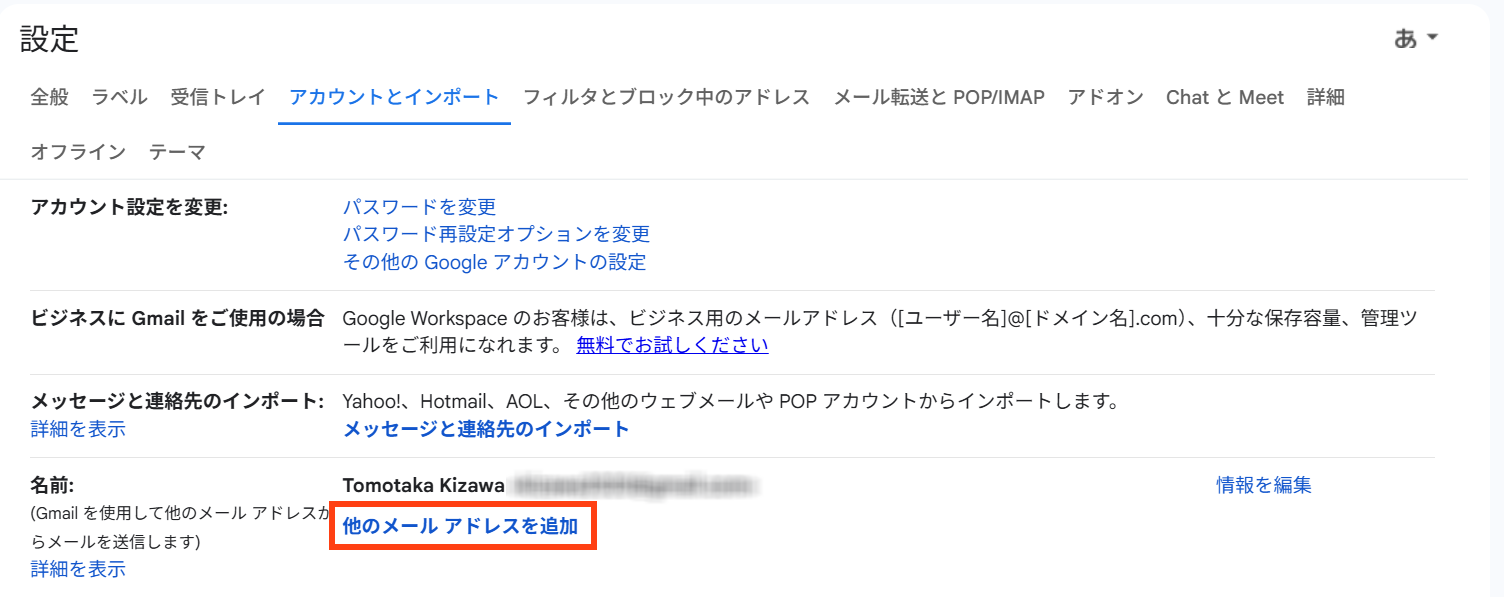Open フィルタとブロック中のアドレス tab

click(666, 97)
